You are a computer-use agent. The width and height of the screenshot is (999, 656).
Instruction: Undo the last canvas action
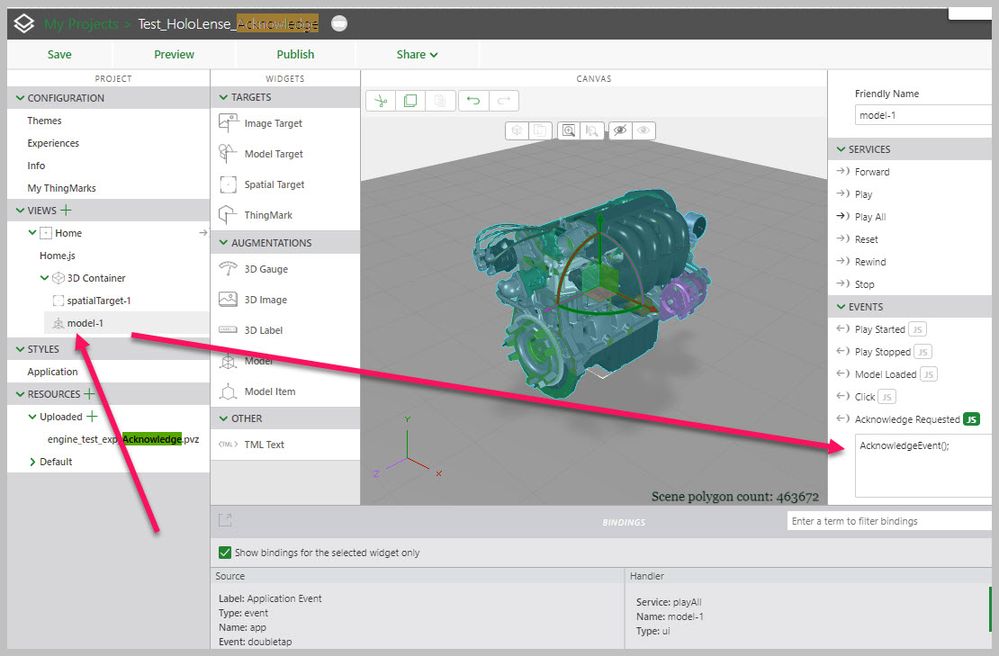(473, 101)
